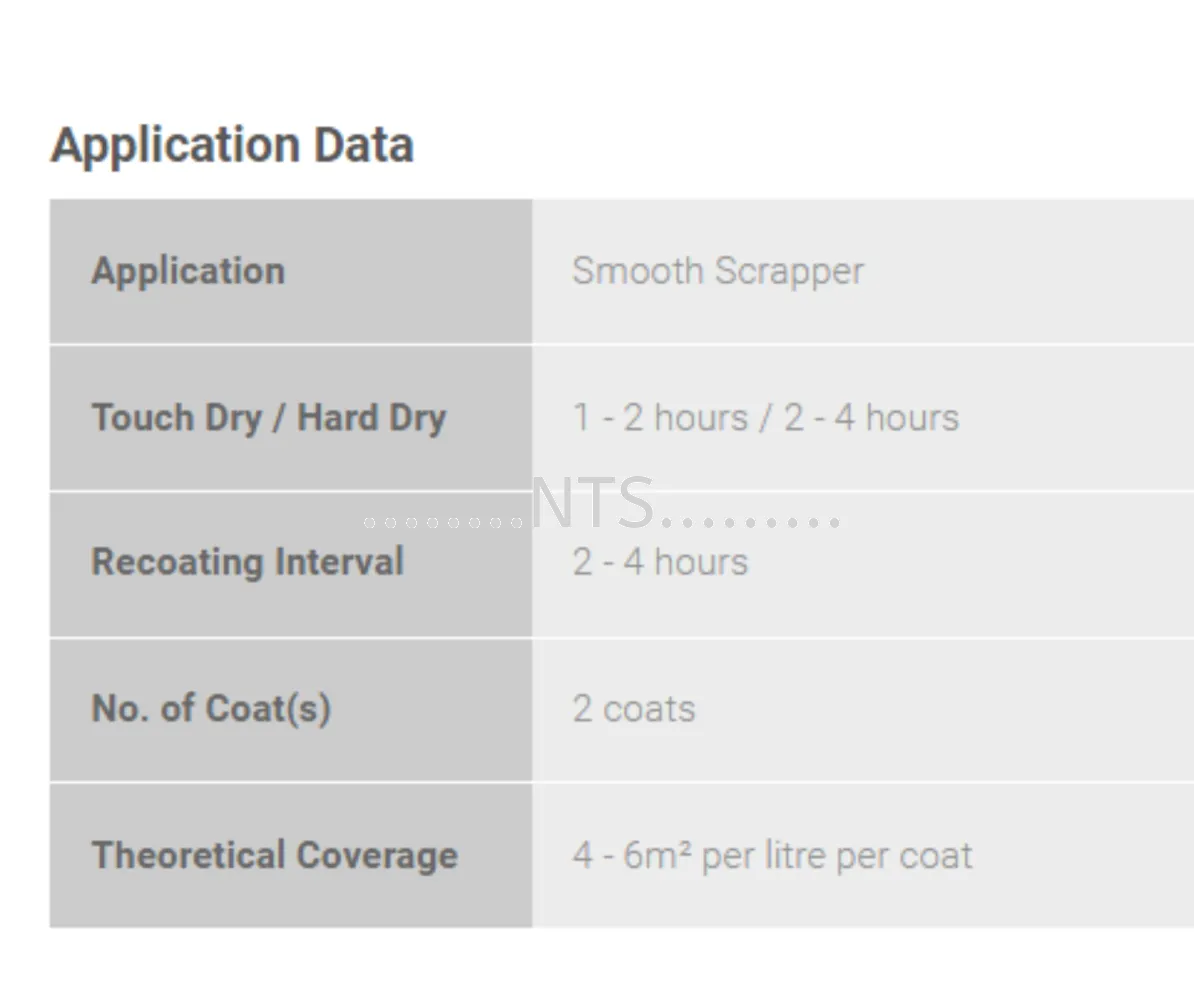Click the NTS watermark text
This screenshot has width=1194, height=1000.
(592, 503)
